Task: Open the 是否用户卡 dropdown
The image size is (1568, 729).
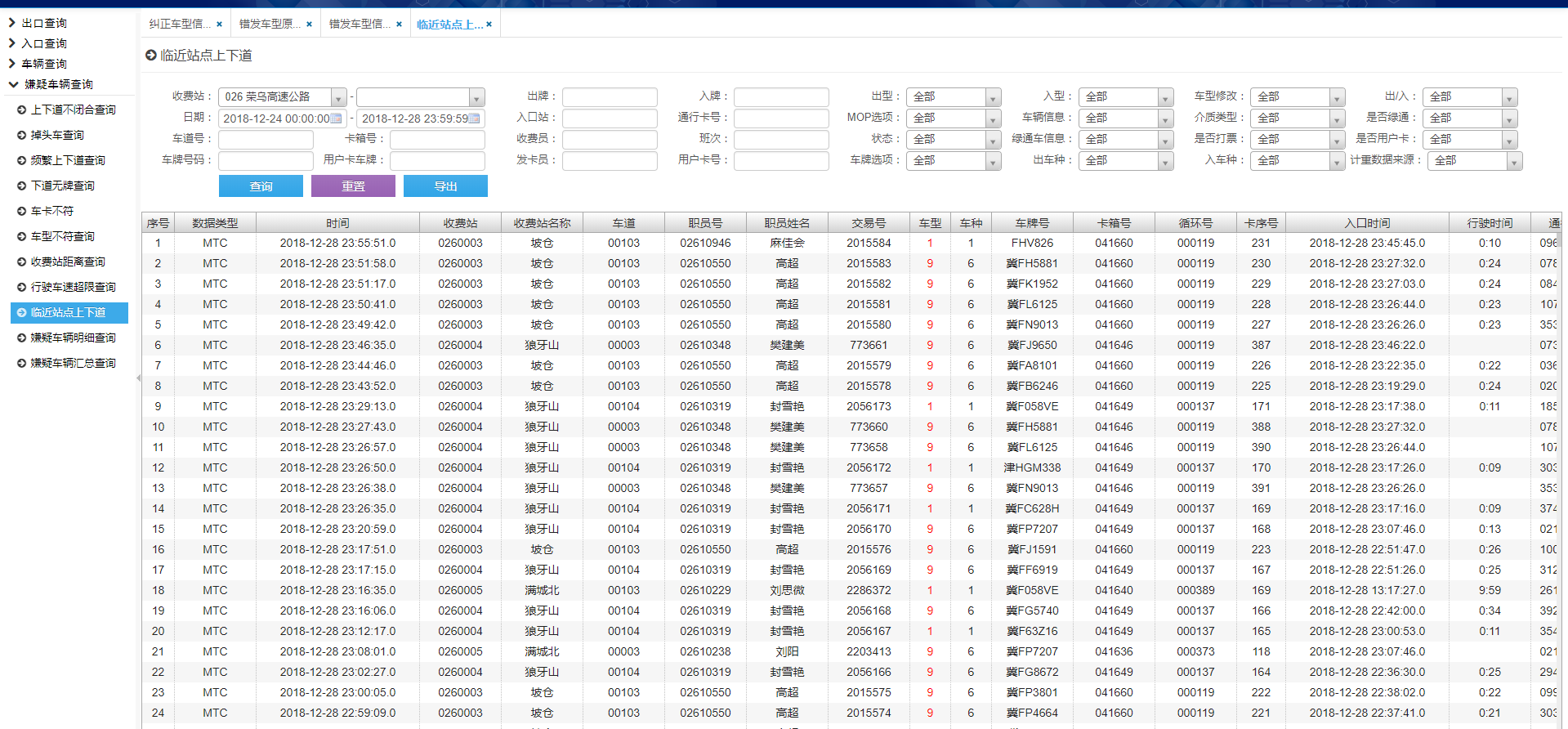Action: point(1509,140)
